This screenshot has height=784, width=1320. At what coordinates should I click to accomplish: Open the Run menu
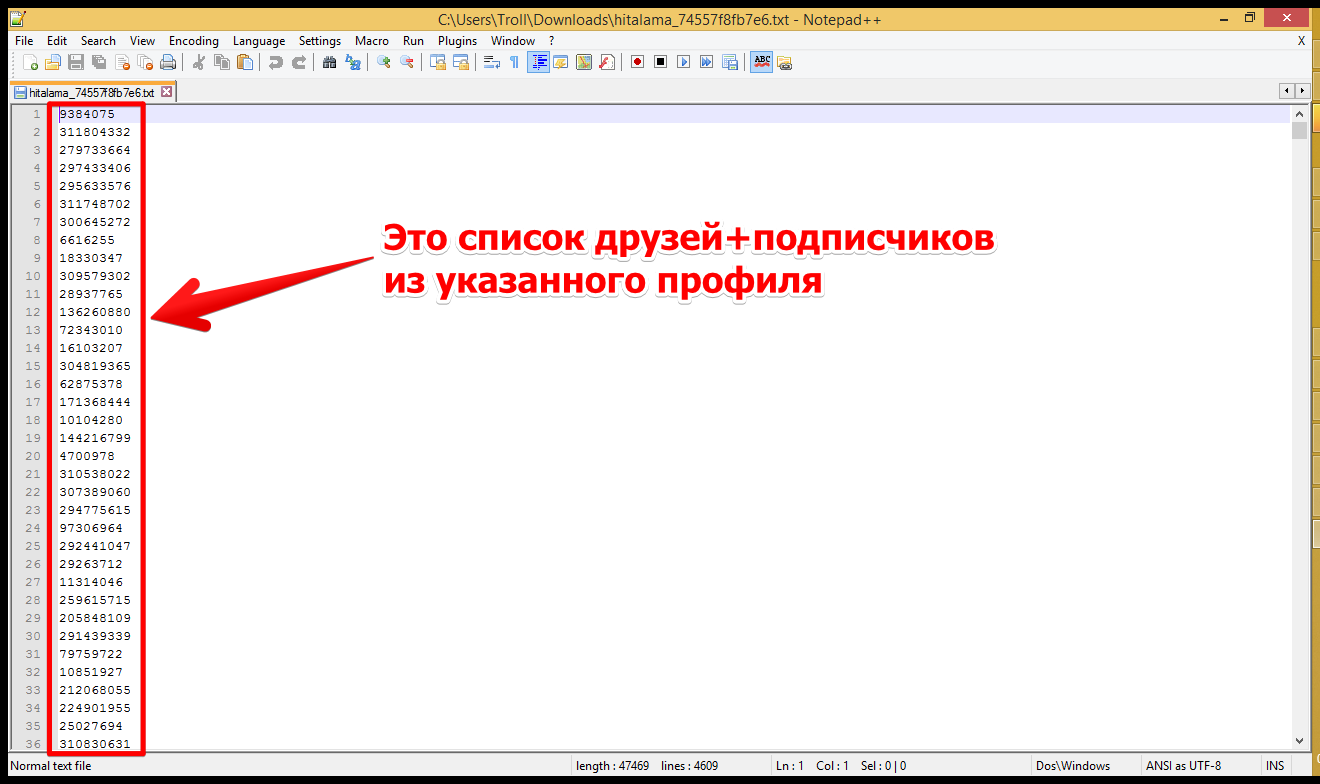pos(413,41)
